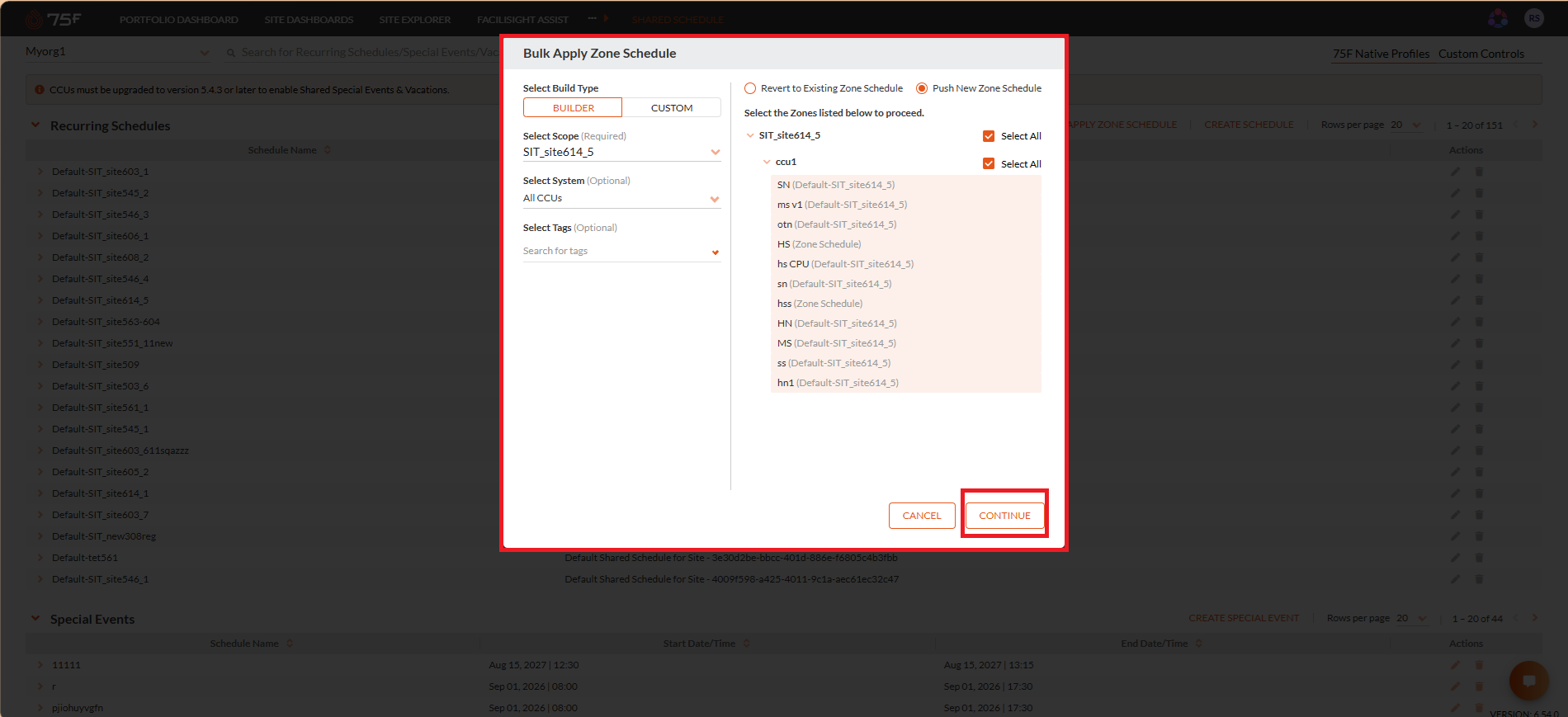The height and width of the screenshot is (717, 1568).
Task: Click the edit pencil for Default-SIT_site603_1
Action: [x=1455, y=172]
